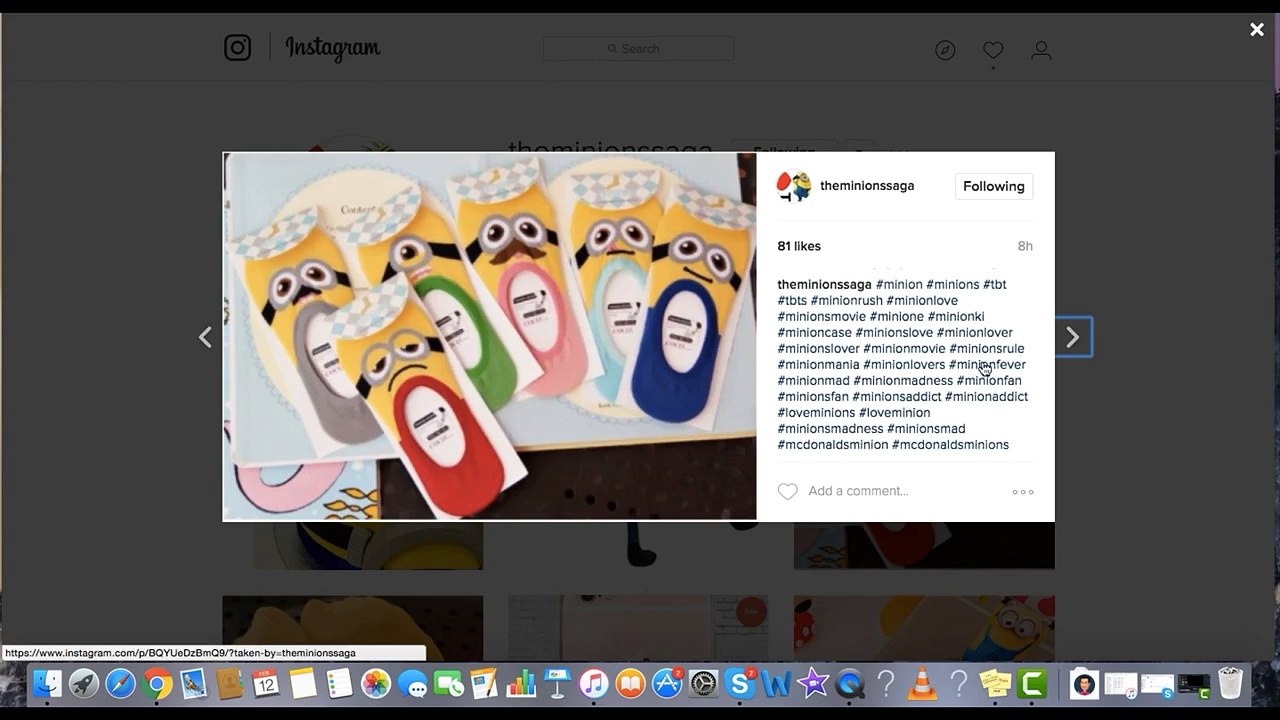
Task: Launch Launchpad from the Dock
Action: tap(84, 684)
